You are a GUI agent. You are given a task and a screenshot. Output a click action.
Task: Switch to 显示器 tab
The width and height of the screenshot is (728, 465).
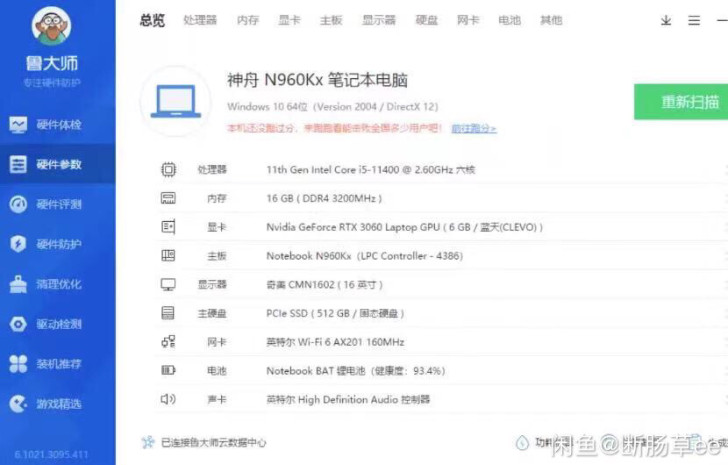[x=379, y=20]
